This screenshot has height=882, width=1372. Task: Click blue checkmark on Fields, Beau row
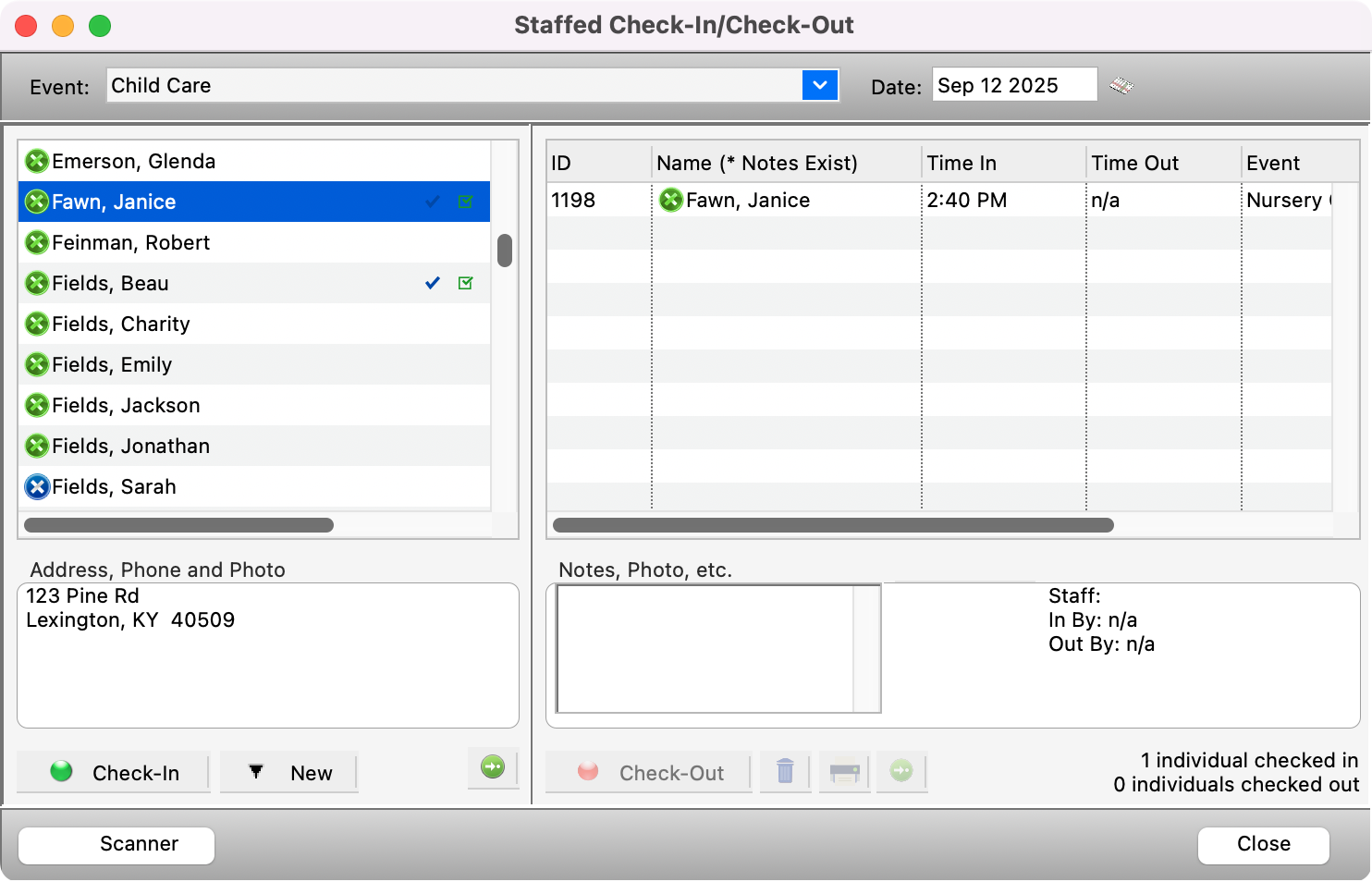[432, 283]
